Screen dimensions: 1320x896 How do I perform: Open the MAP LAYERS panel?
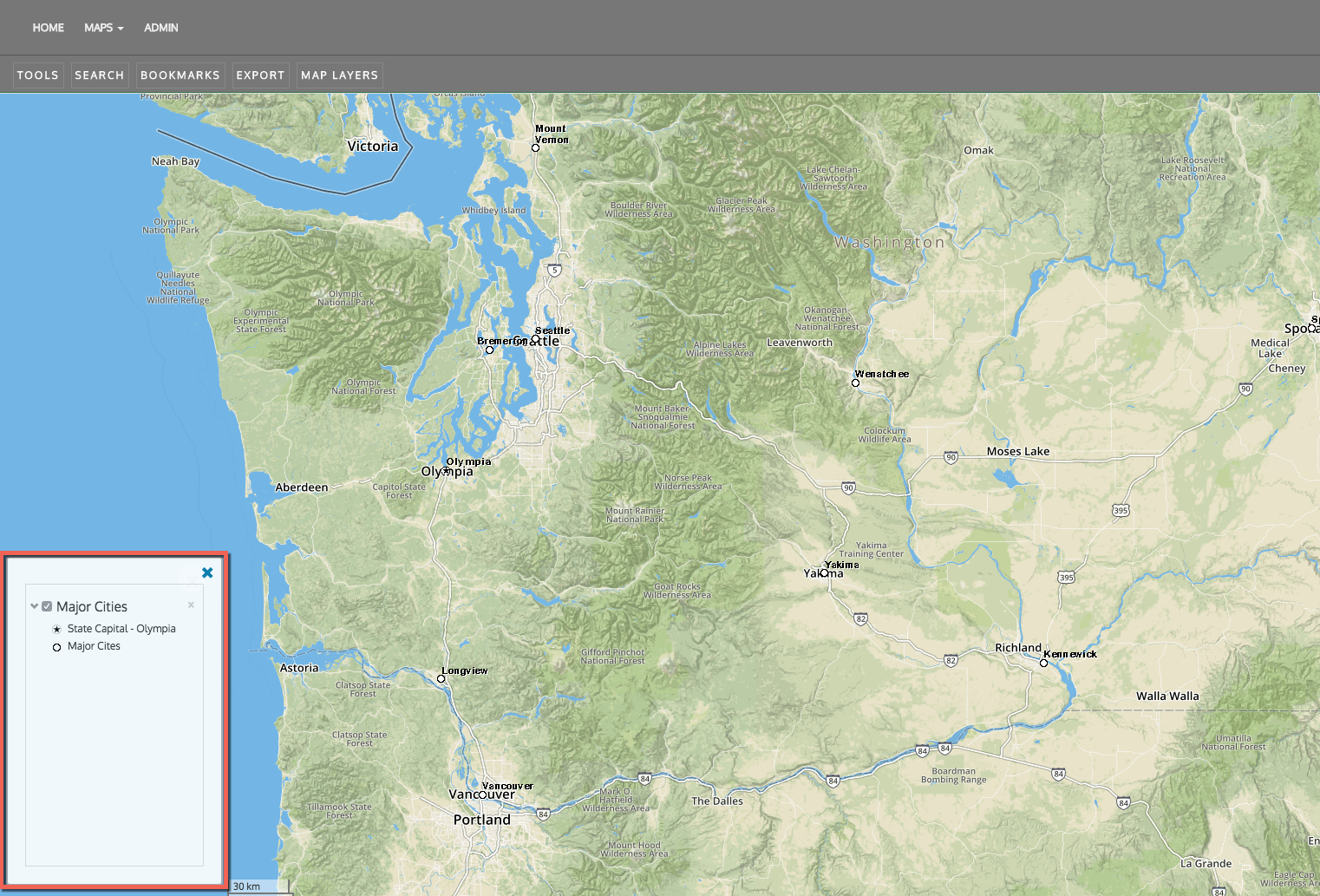(339, 75)
